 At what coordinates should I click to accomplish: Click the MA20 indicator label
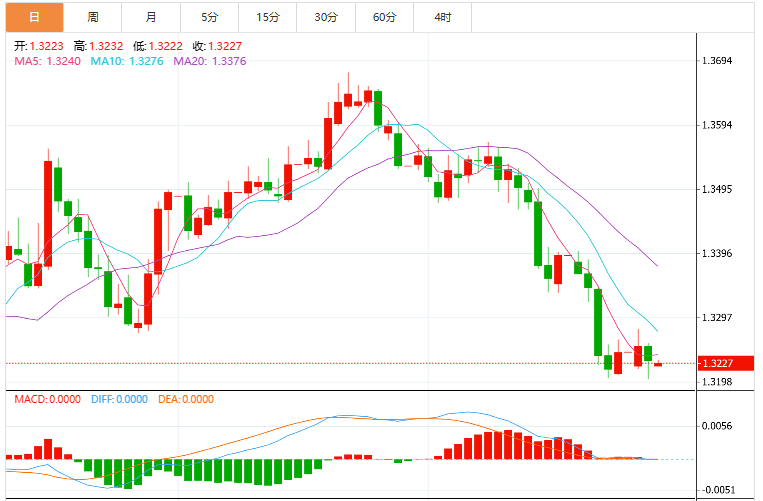click(x=210, y=61)
